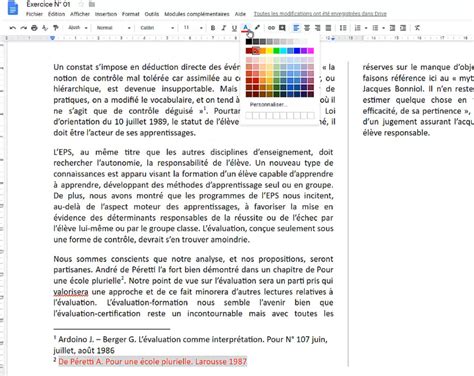Click the bulleted list icon

point(375,28)
